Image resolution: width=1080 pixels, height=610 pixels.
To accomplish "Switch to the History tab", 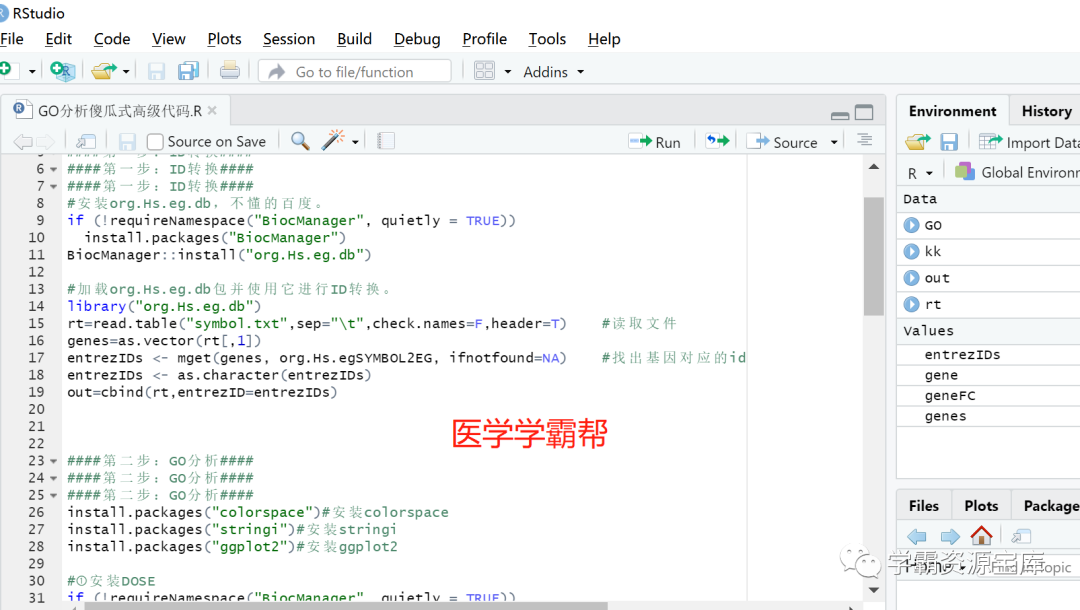I will 1046,111.
